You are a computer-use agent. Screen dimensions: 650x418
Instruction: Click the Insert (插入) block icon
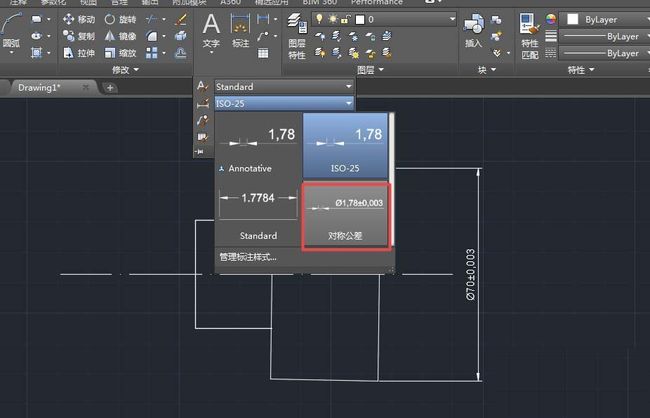[473, 31]
